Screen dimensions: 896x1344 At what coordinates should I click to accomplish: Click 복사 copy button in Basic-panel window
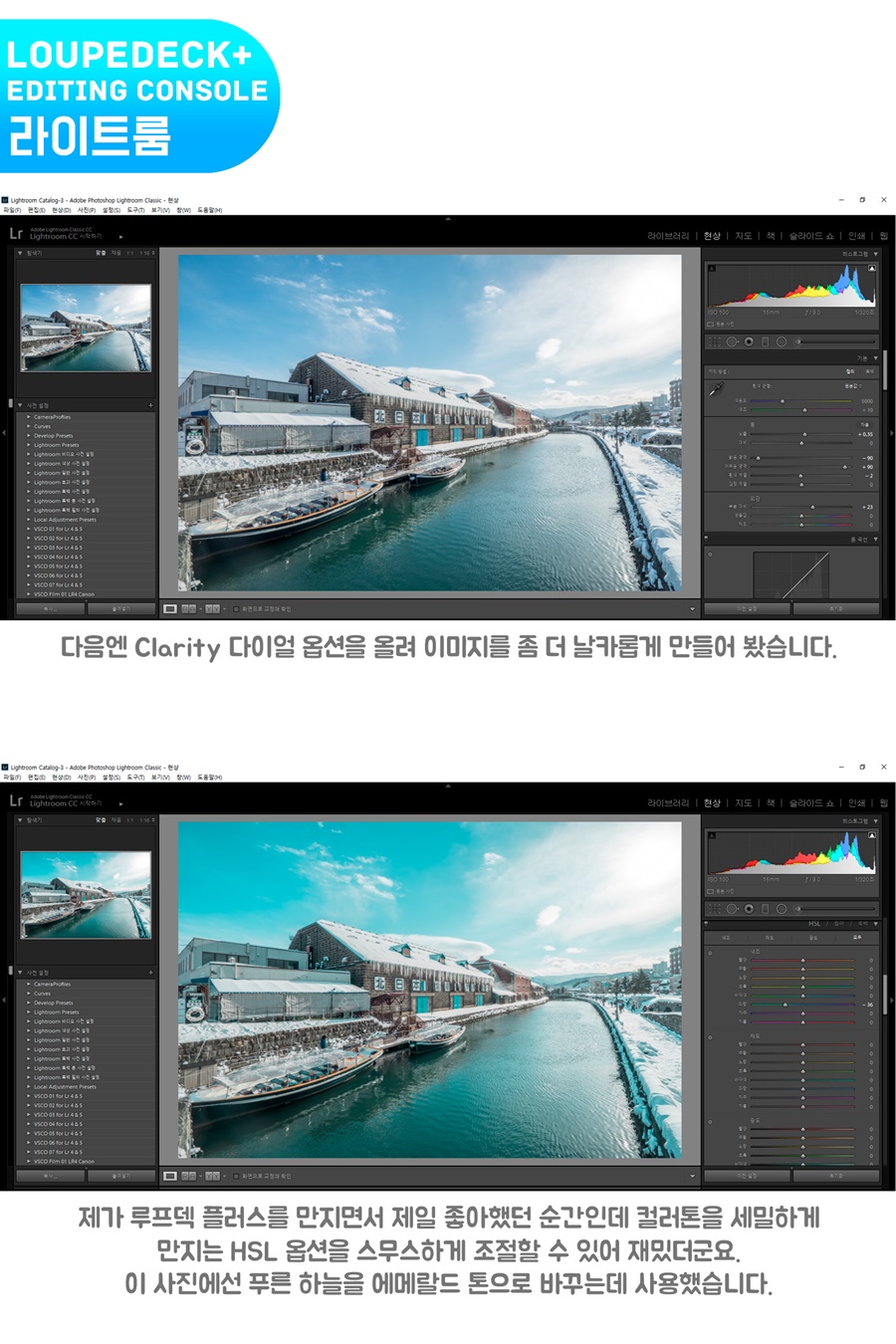[x=50, y=608]
